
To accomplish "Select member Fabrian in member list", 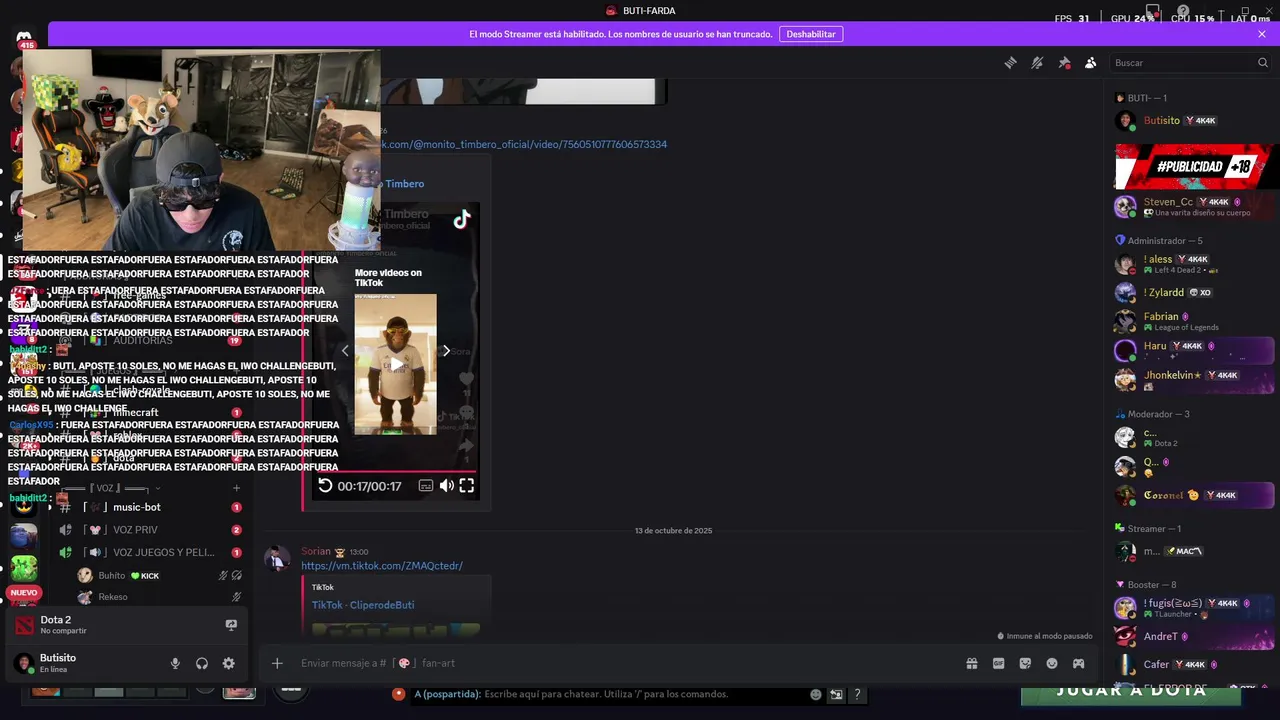I will tap(1193, 321).
